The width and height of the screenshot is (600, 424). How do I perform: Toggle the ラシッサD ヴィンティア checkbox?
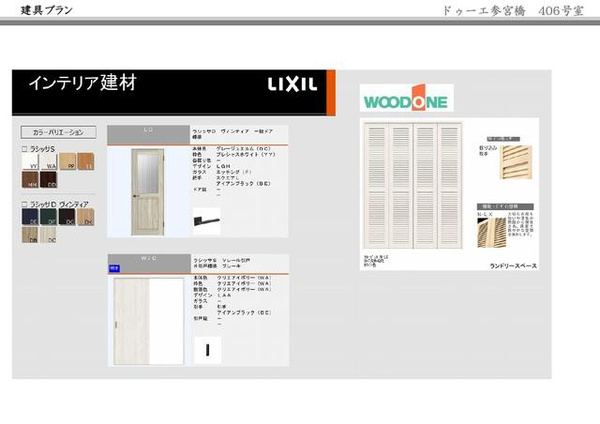click(x=25, y=203)
